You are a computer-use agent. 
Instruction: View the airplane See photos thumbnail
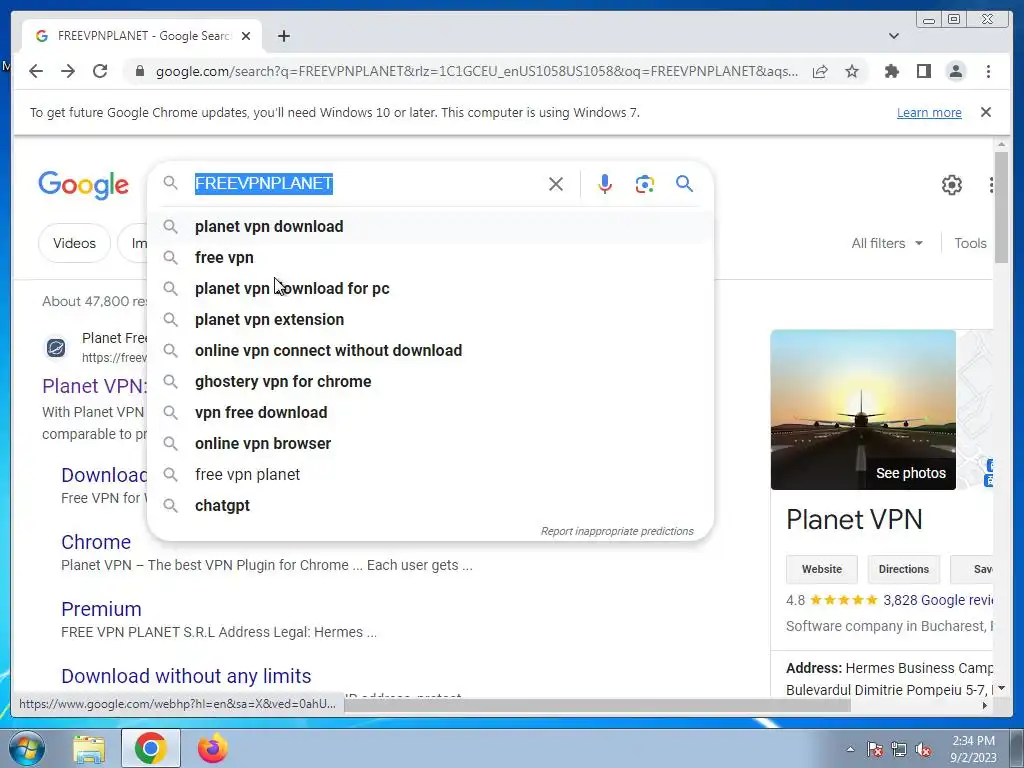pyautogui.click(x=863, y=409)
